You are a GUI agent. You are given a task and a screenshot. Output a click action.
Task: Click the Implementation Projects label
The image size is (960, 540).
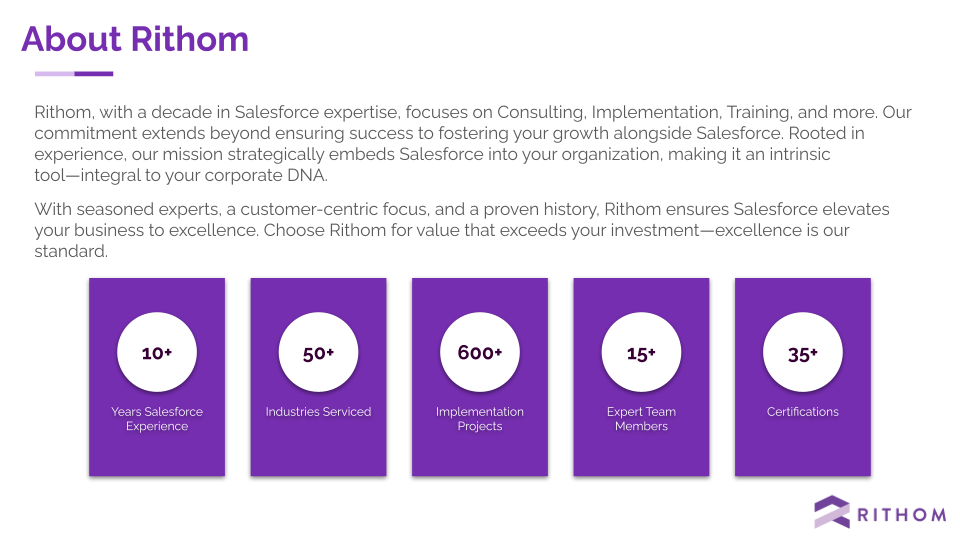(480, 419)
